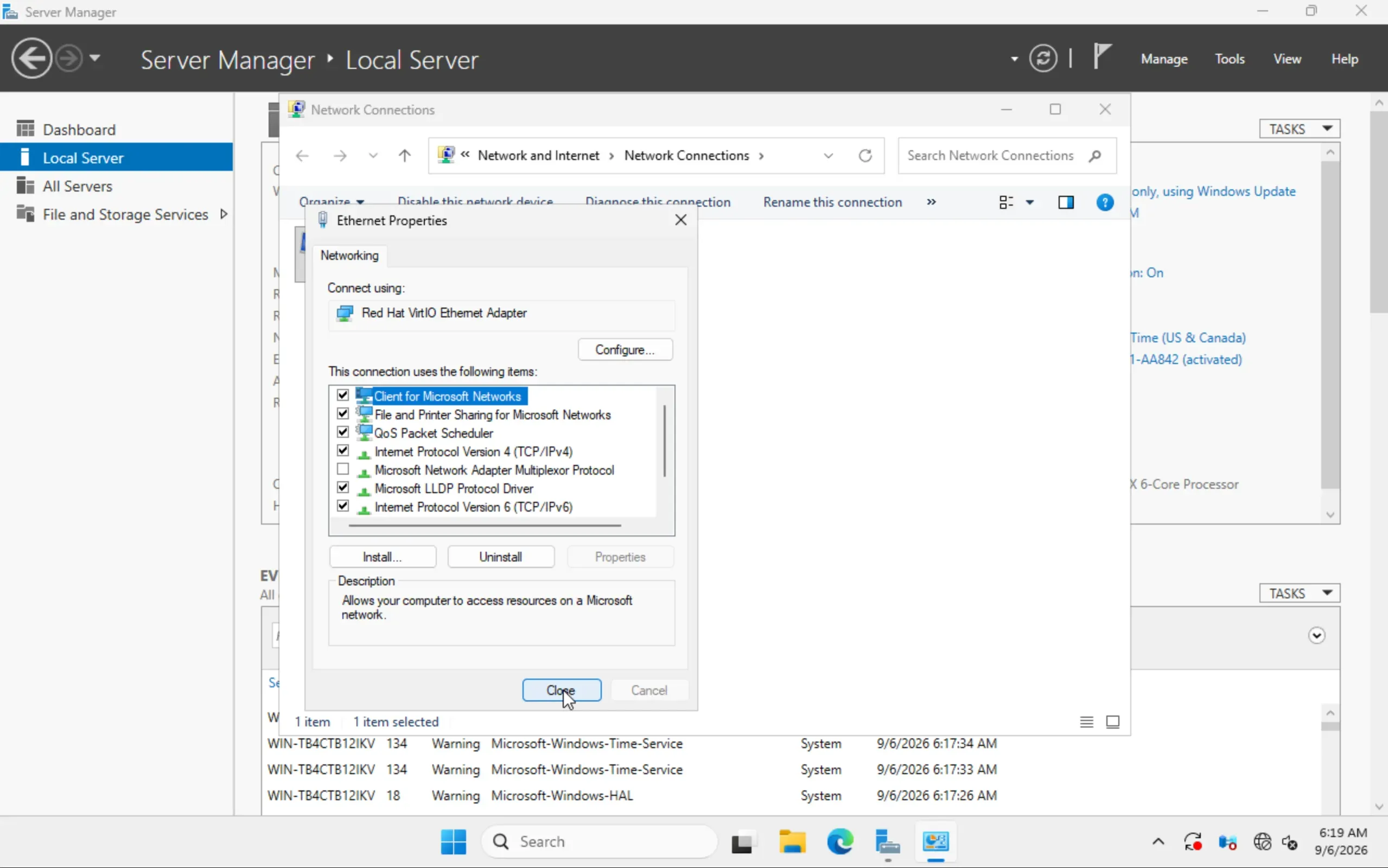The image size is (1388, 868).
Task: Open the View menu
Action: (x=1287, y=59)
